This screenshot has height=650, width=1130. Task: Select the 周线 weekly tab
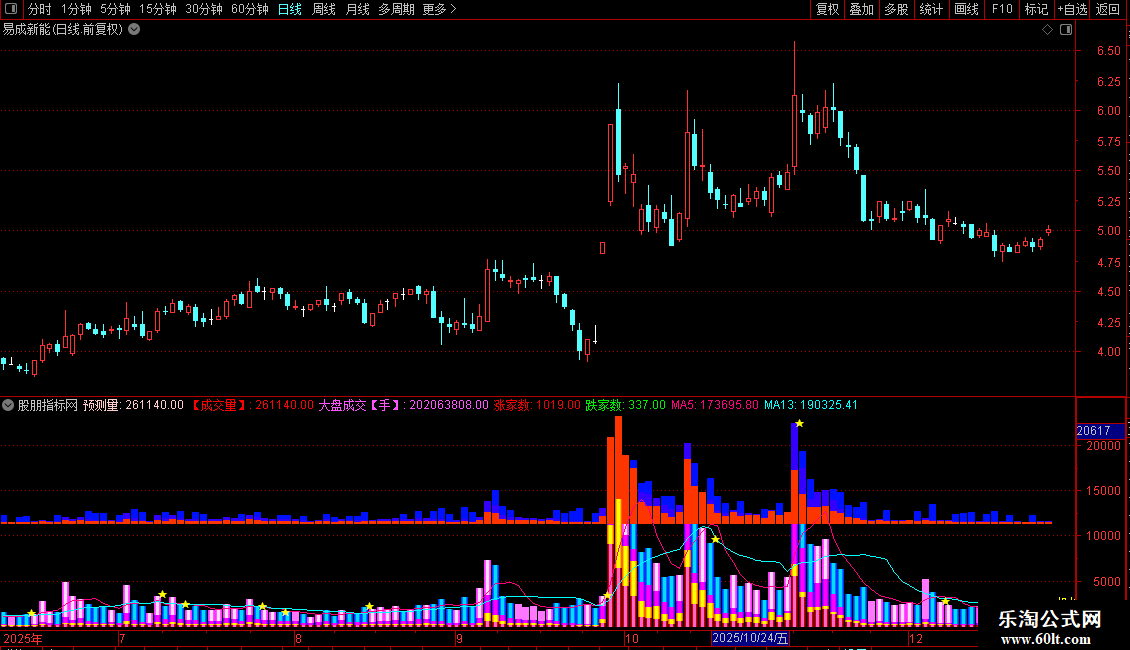click(324, 9)
